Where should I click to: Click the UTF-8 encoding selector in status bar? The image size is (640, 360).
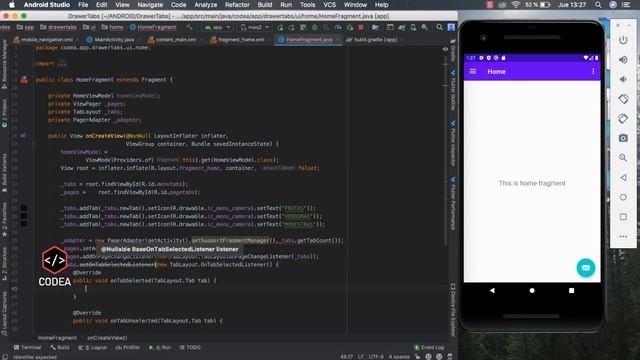click(x=376, y=357)
